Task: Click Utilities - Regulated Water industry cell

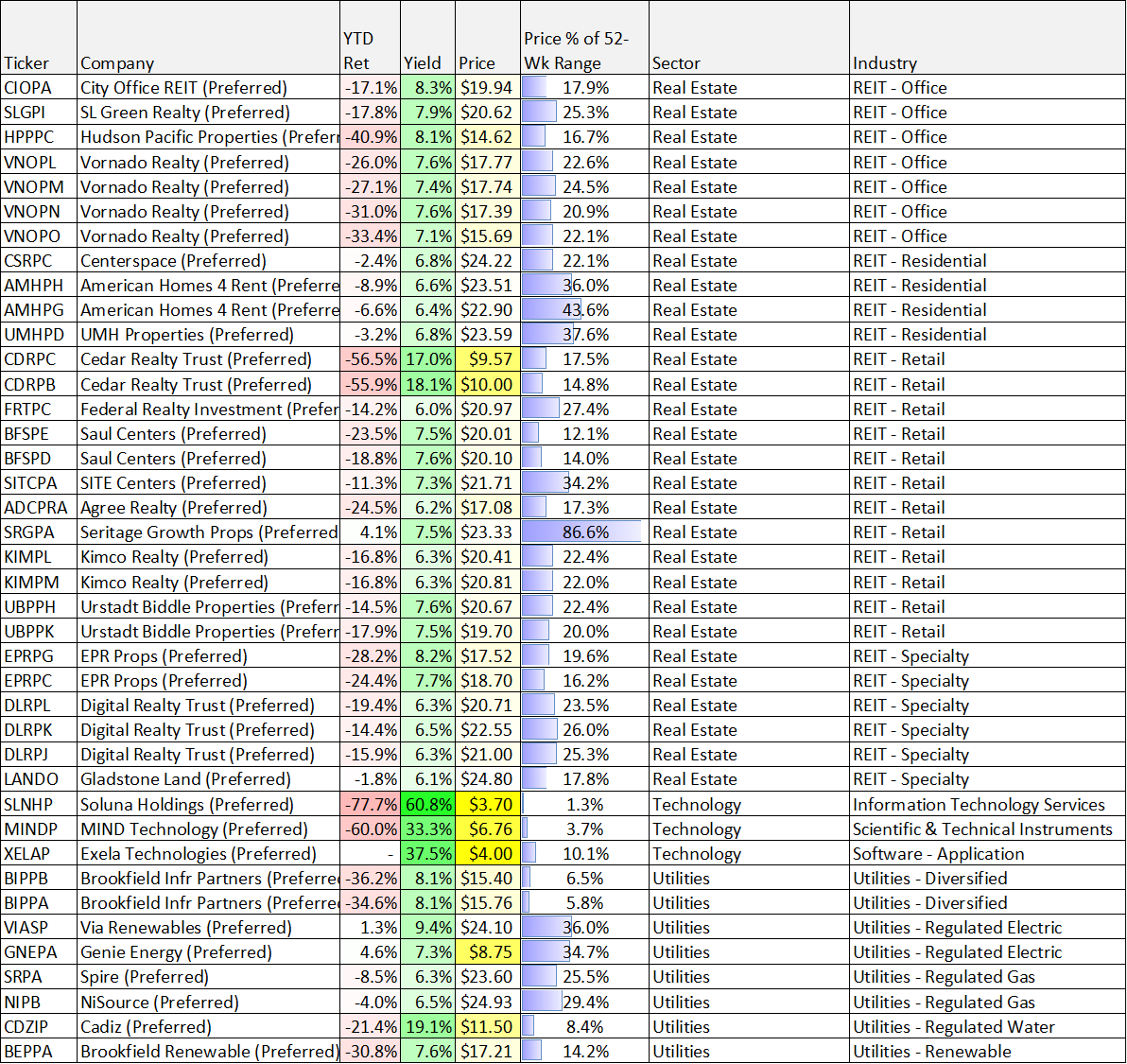Action: click(x=988, y=1026)
